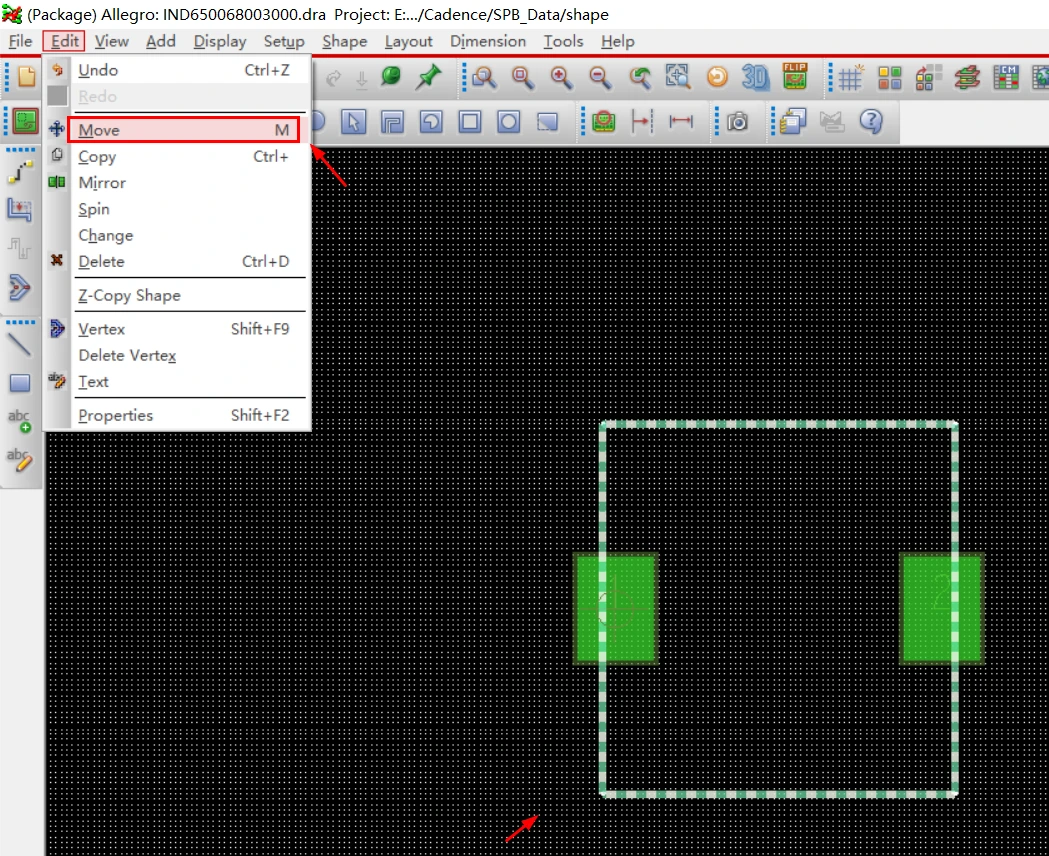The height and width of the screenshot is (856, 1049).
Task: Click Zoom out magnifier with minus
Action: coord(599,78)
